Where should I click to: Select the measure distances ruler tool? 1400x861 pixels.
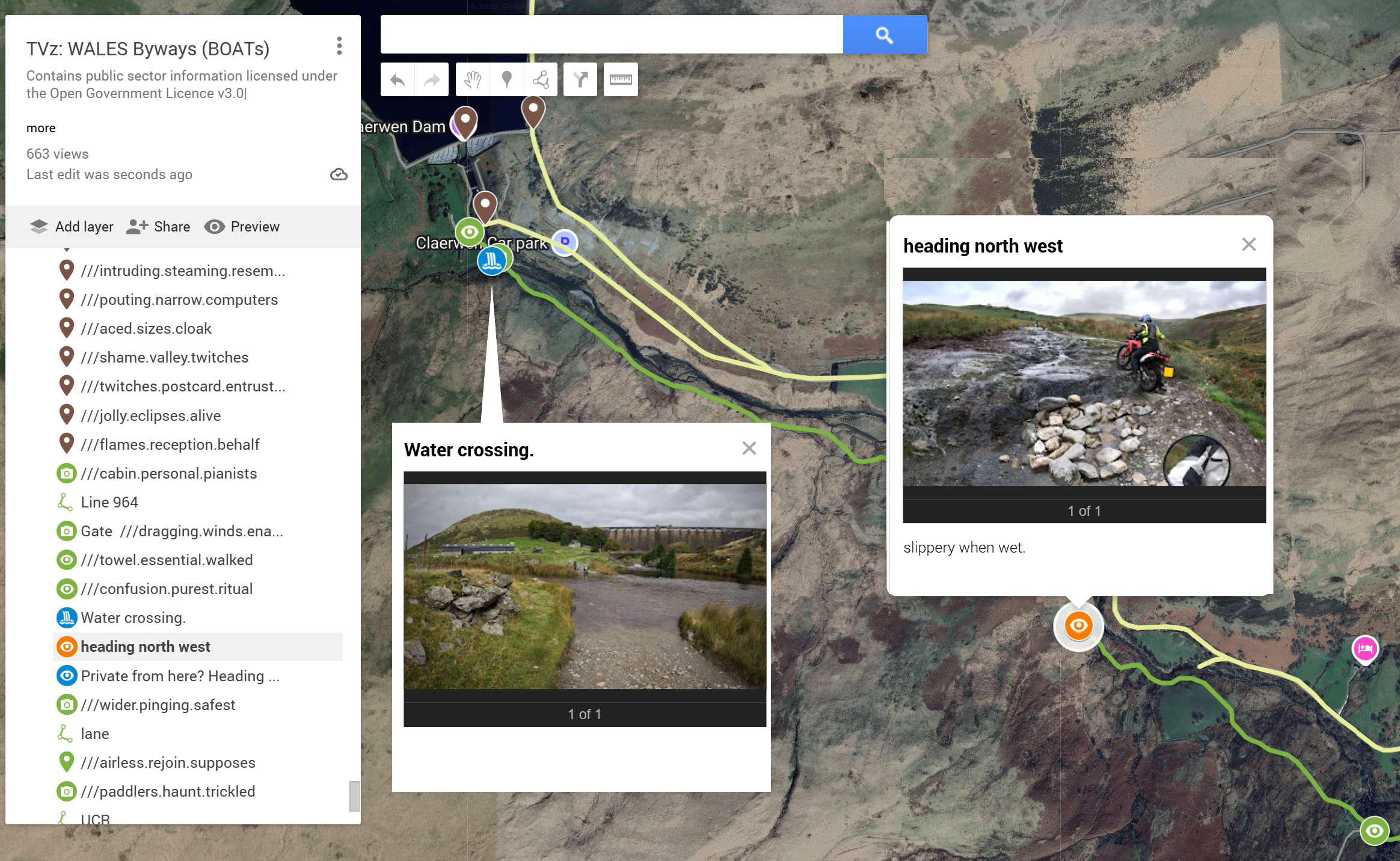coord(620,80)
